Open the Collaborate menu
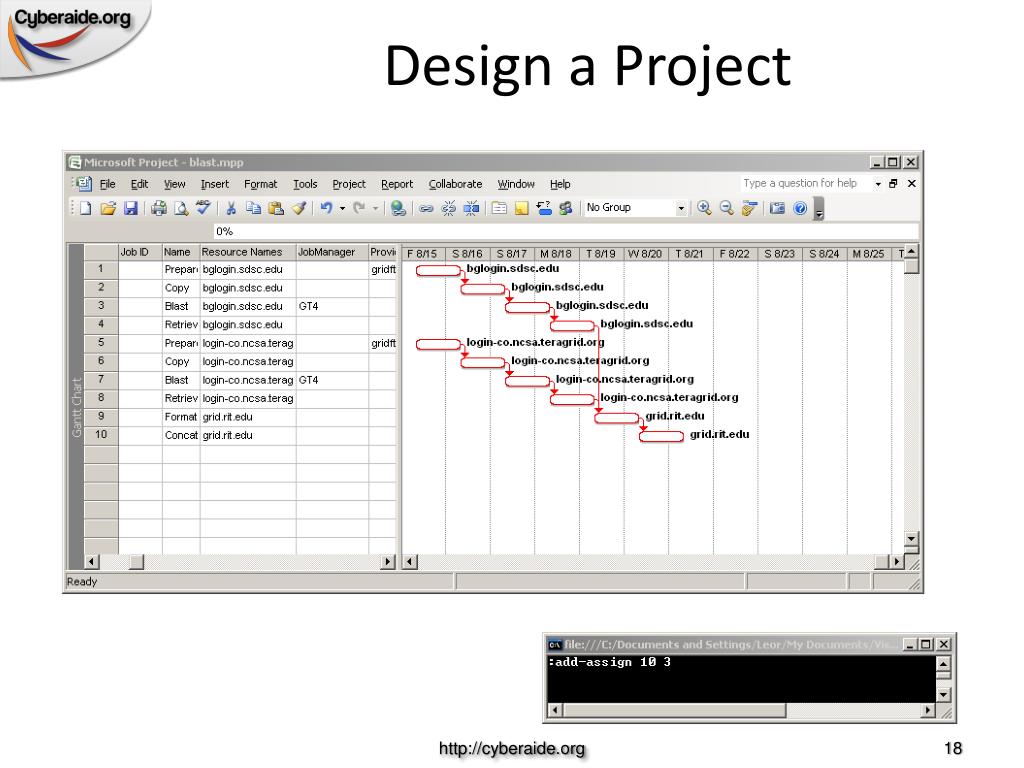Screen dimensions: 1024x768 455,184
